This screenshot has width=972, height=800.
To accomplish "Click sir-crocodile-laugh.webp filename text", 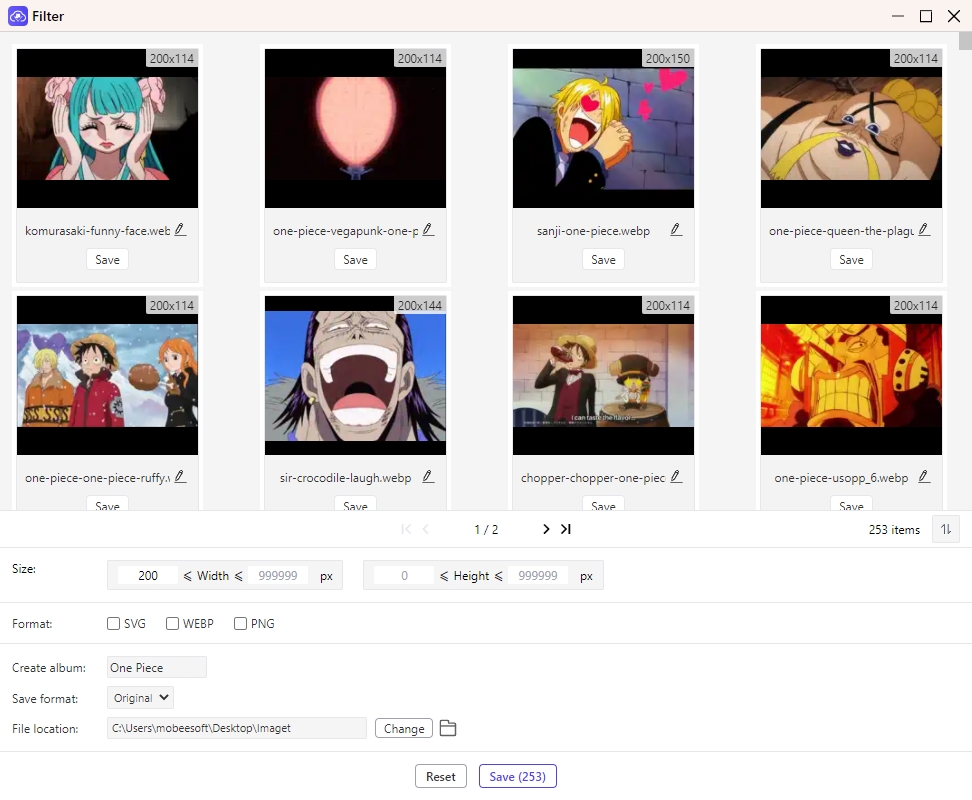I will [345, 478].
